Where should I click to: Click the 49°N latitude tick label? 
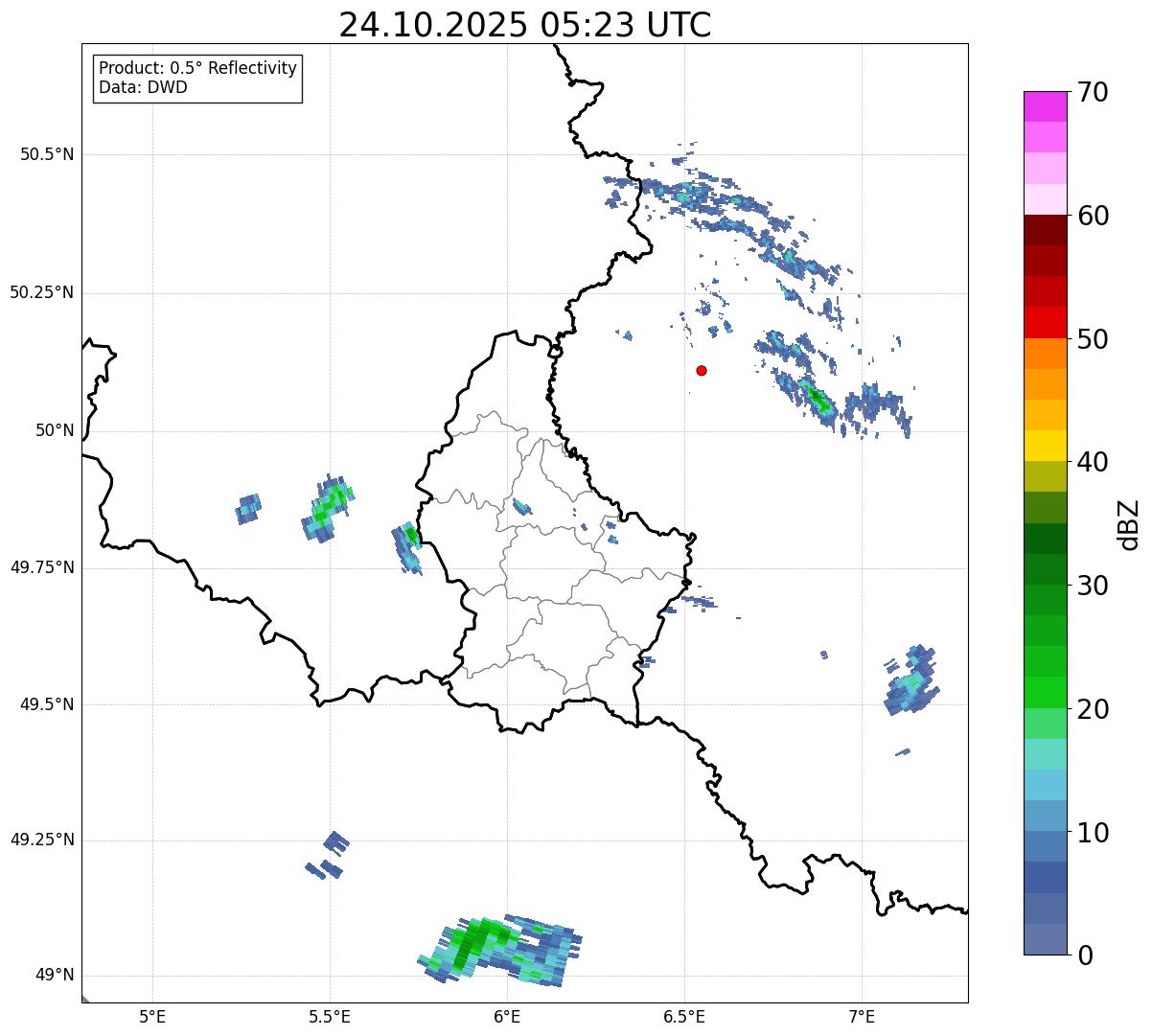point(55,975)
